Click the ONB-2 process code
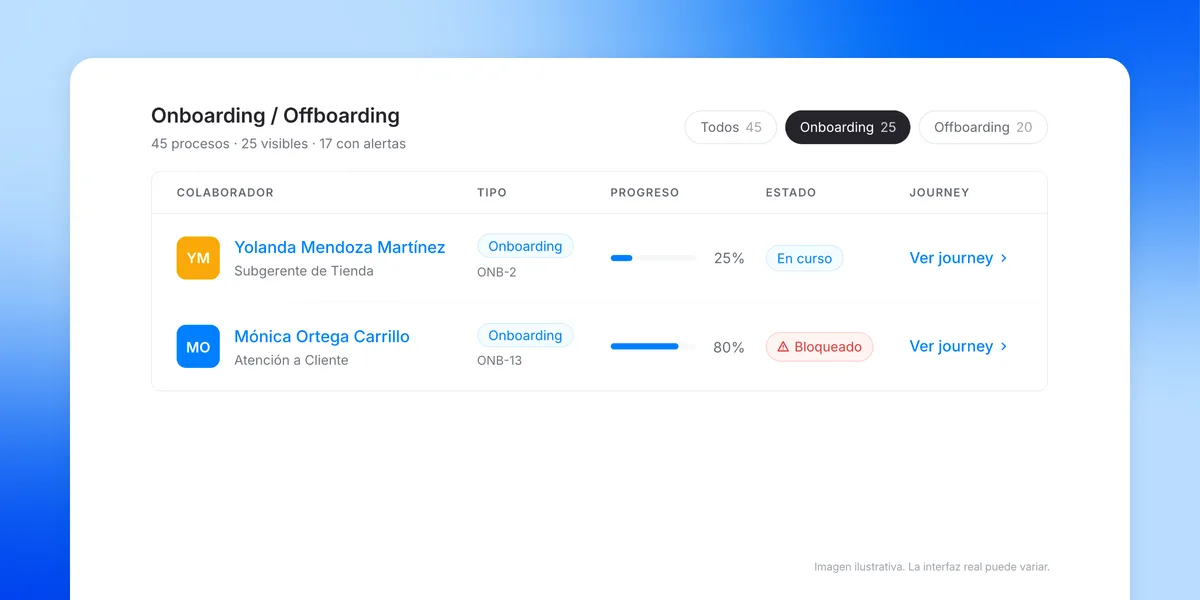1200x600 pixels. (497, 272)
